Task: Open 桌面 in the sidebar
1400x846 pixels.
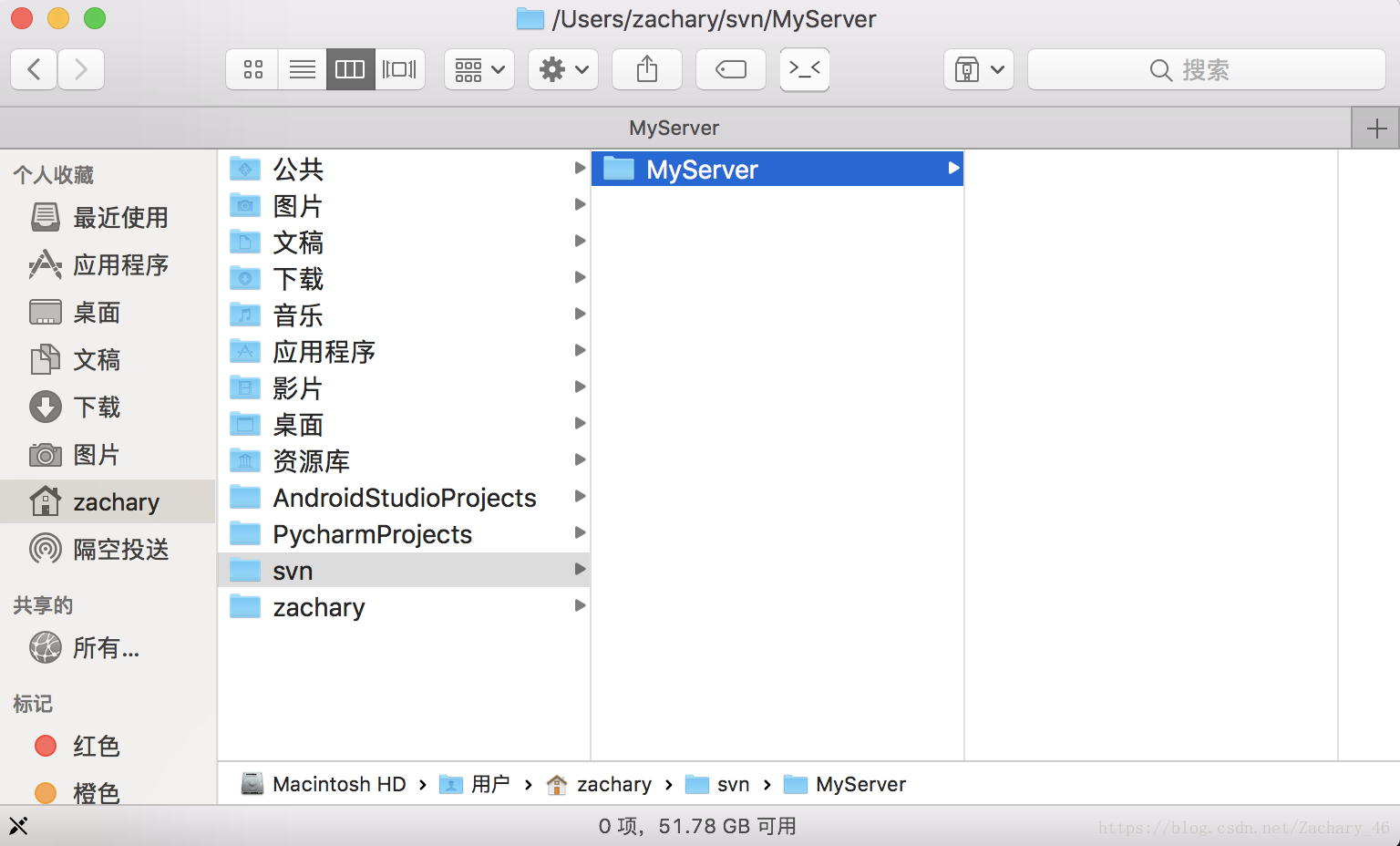Action: coord(108,312)
